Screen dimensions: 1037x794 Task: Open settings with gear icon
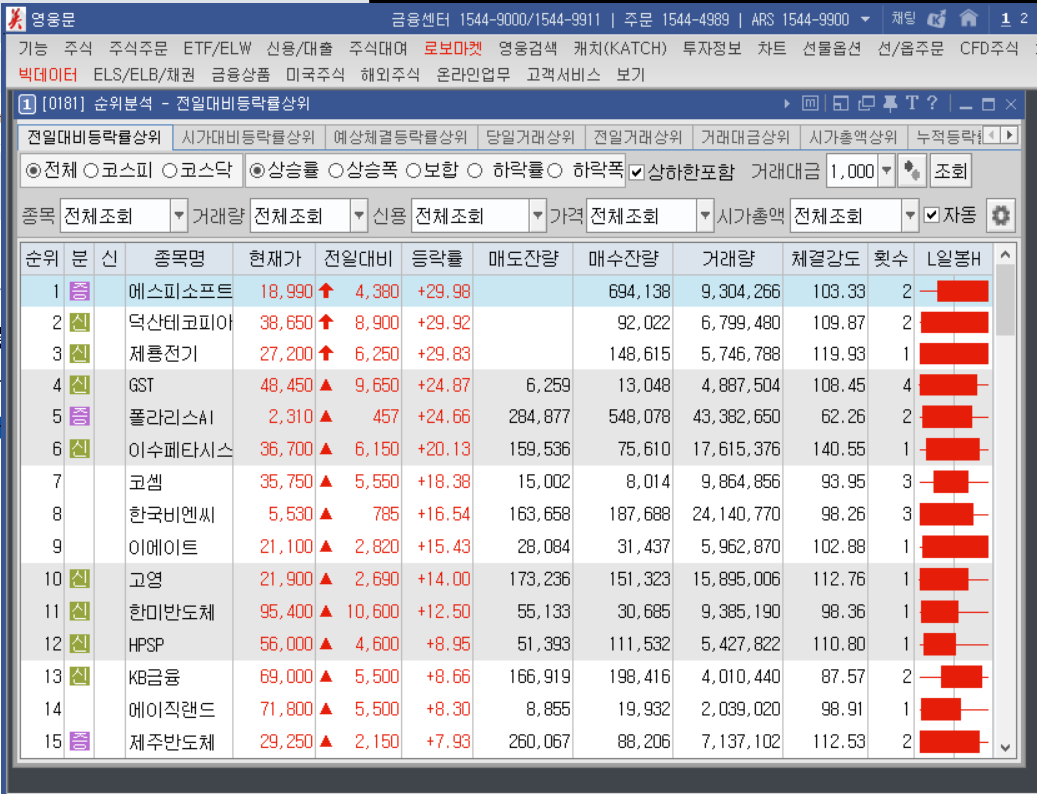tap(1000, 216)
